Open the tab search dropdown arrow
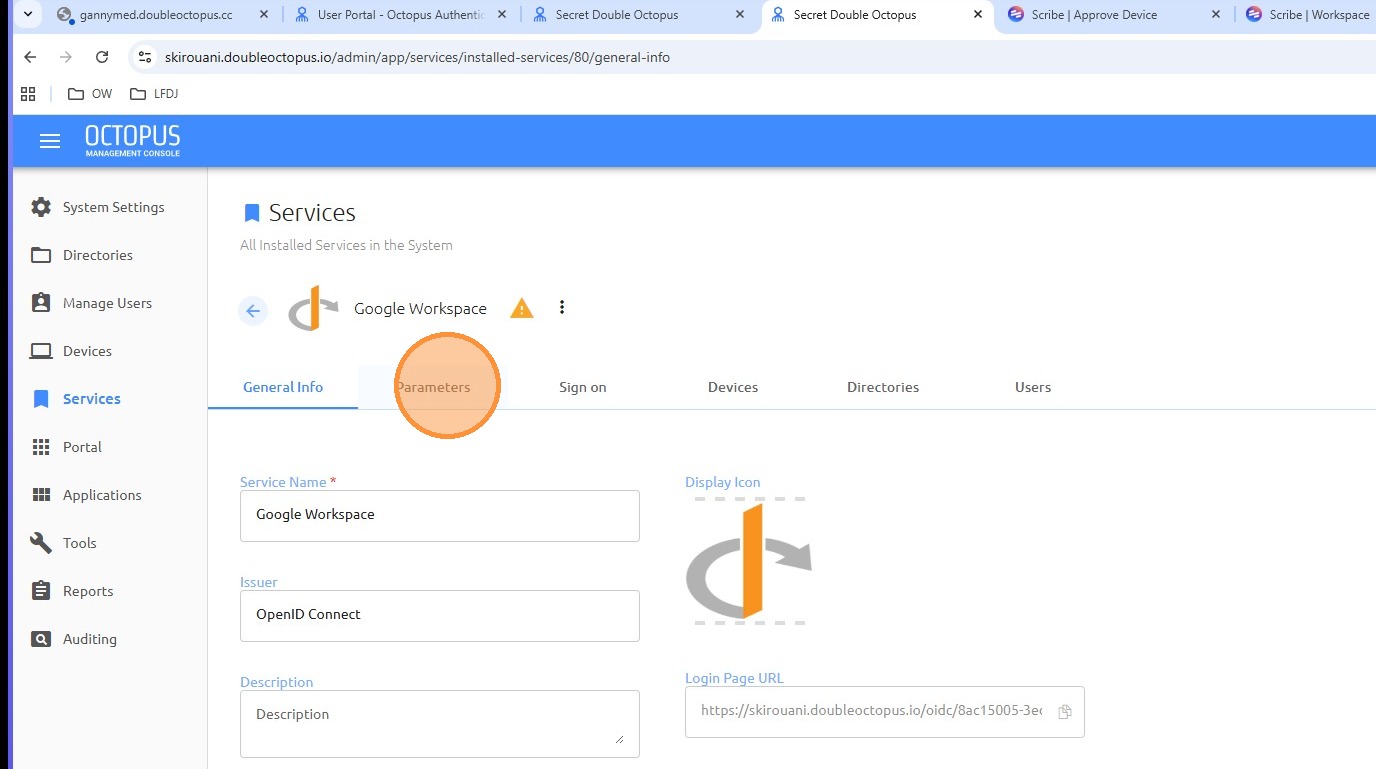The height and width of the screenshot is (769, 1376). (28, 15)
